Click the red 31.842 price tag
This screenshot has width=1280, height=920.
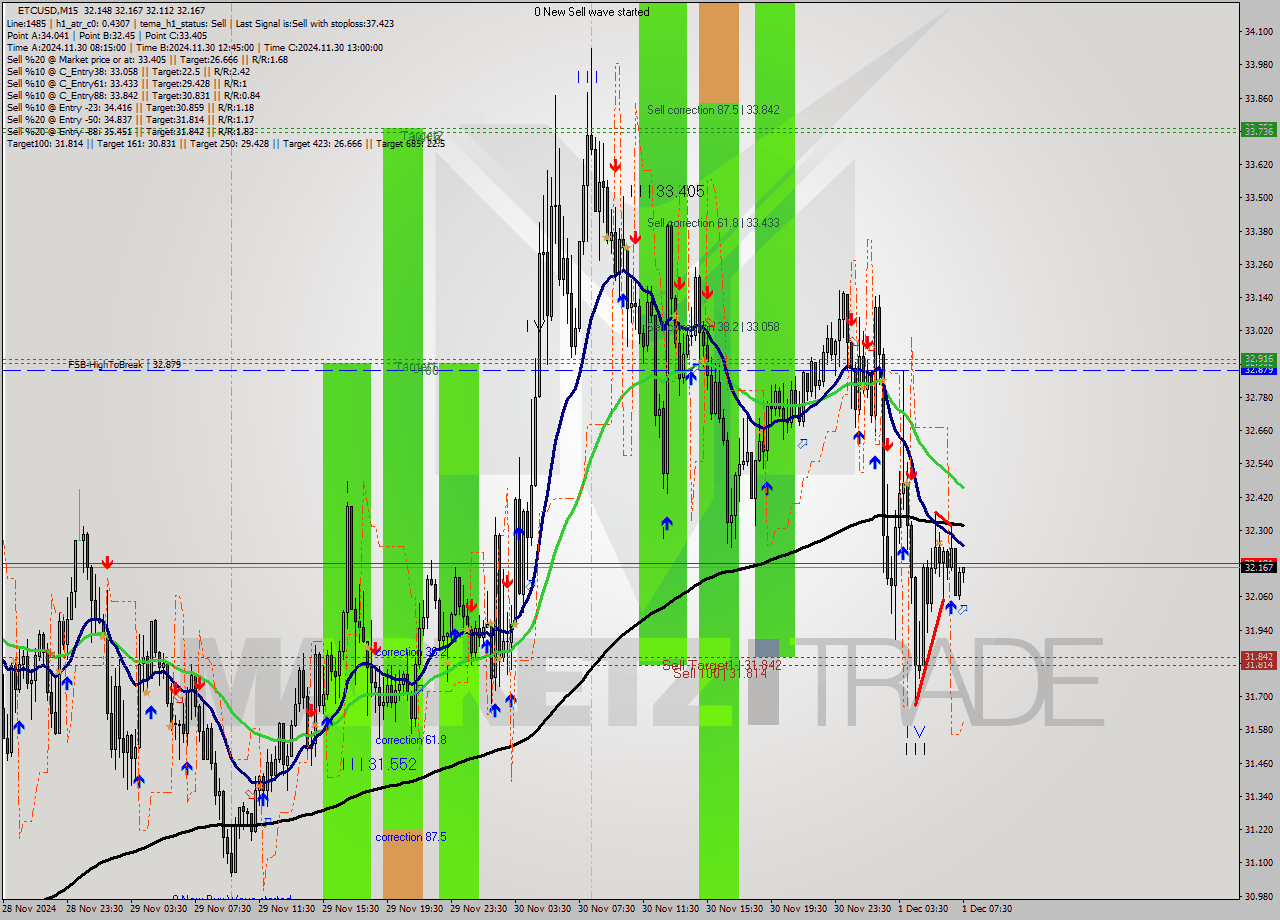point(1258,656)
